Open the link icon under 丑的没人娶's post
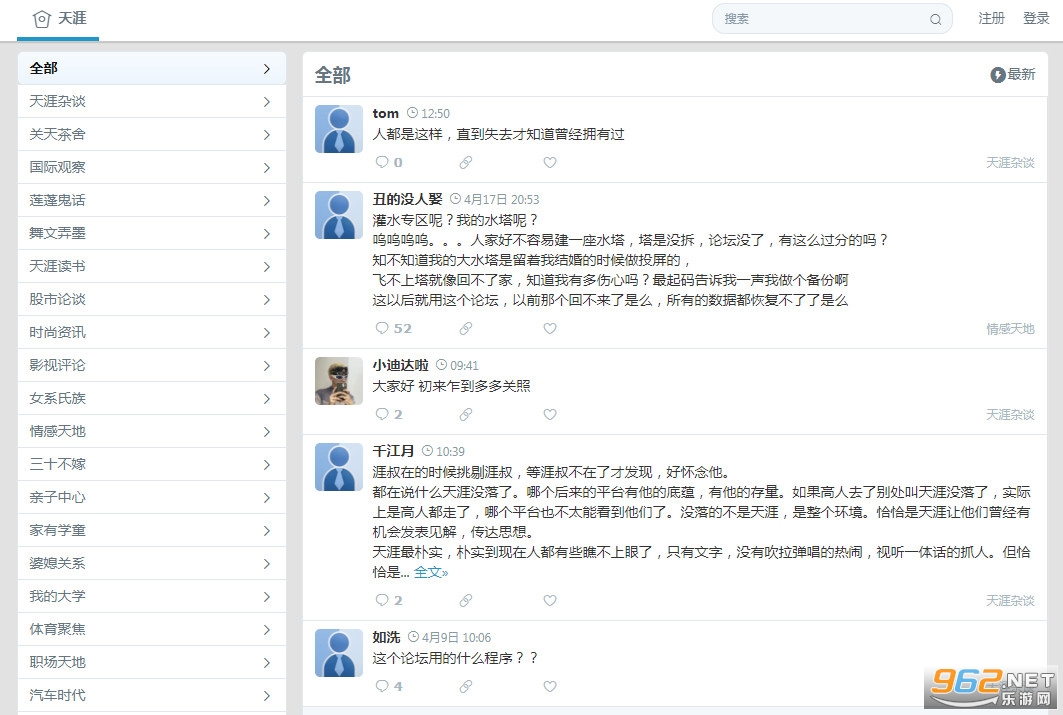Viewport: 1063px width, 715px height. (x=466, y=327)
